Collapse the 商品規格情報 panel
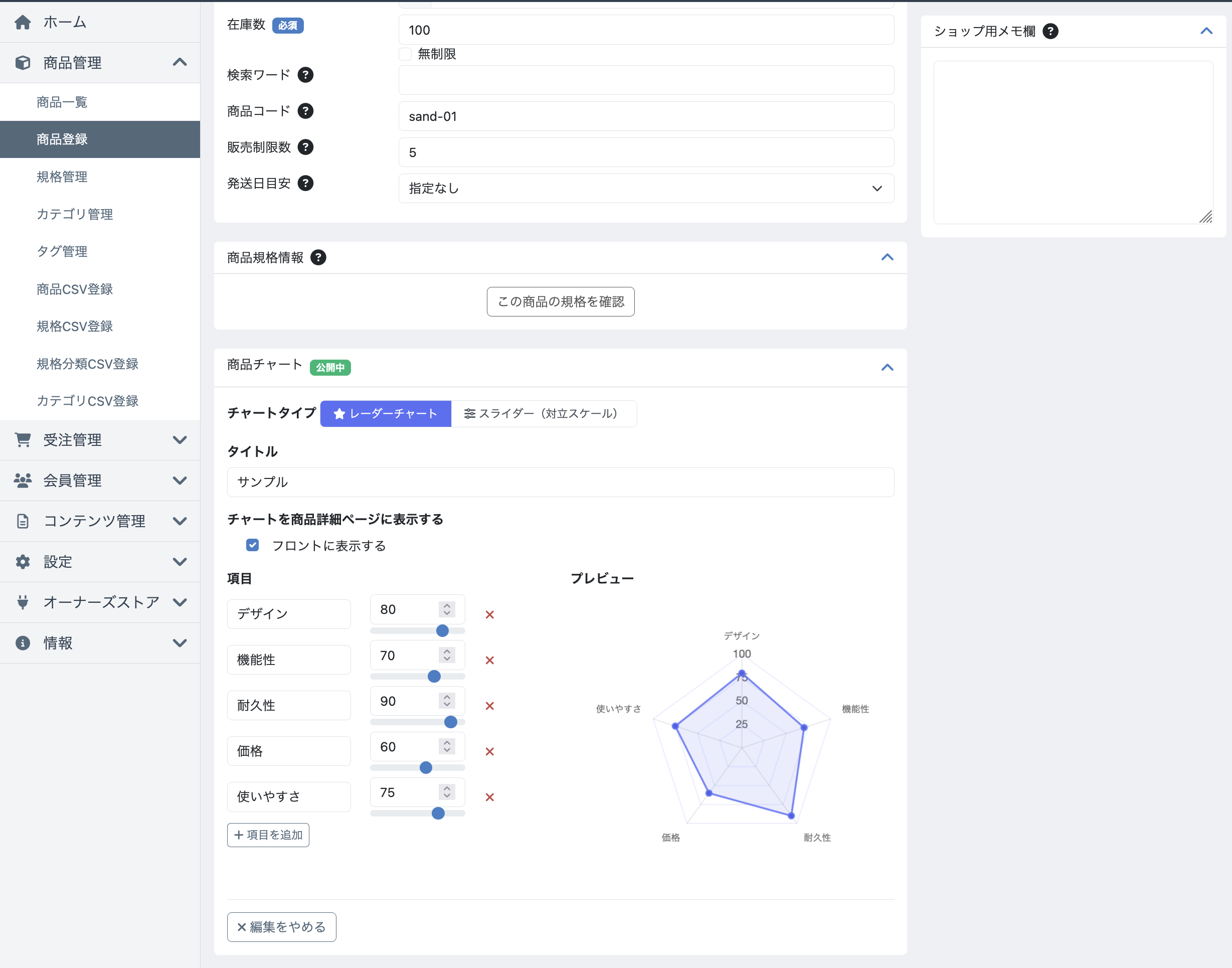The width and height of the screenshot is (1232, 968). [x=887, y=257]
